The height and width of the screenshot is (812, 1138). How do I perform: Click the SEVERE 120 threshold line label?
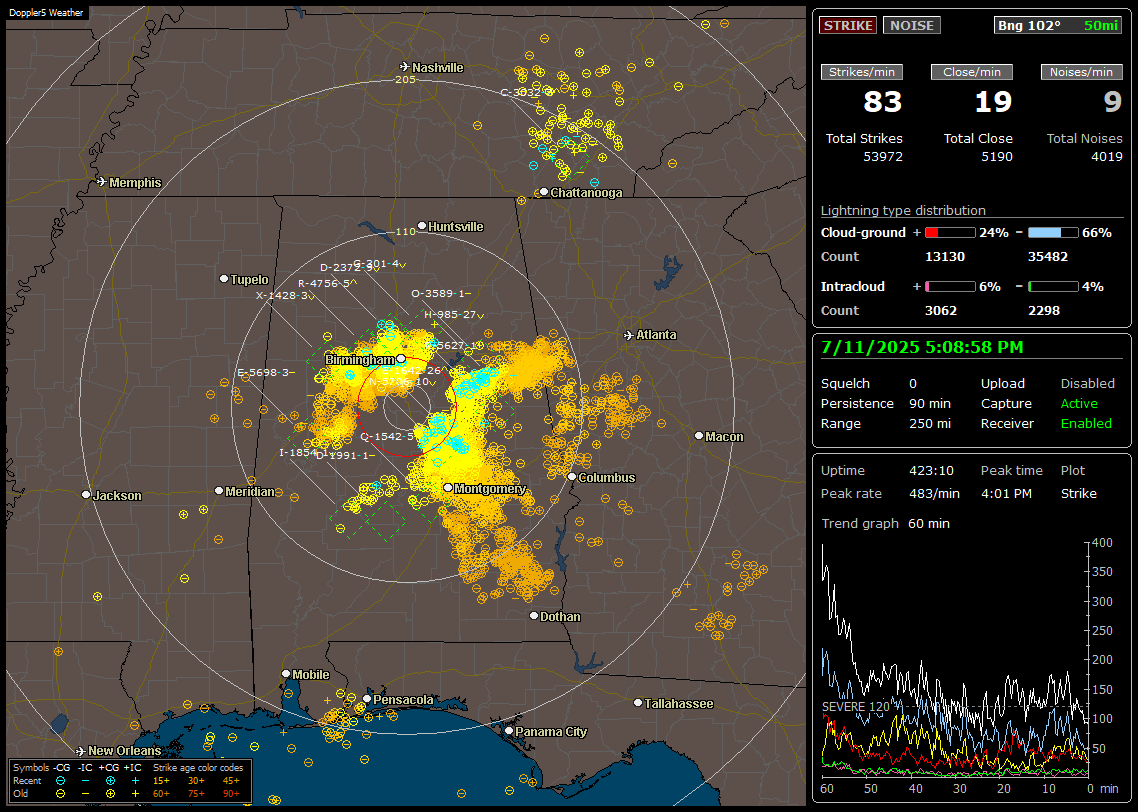click(856, 706)
